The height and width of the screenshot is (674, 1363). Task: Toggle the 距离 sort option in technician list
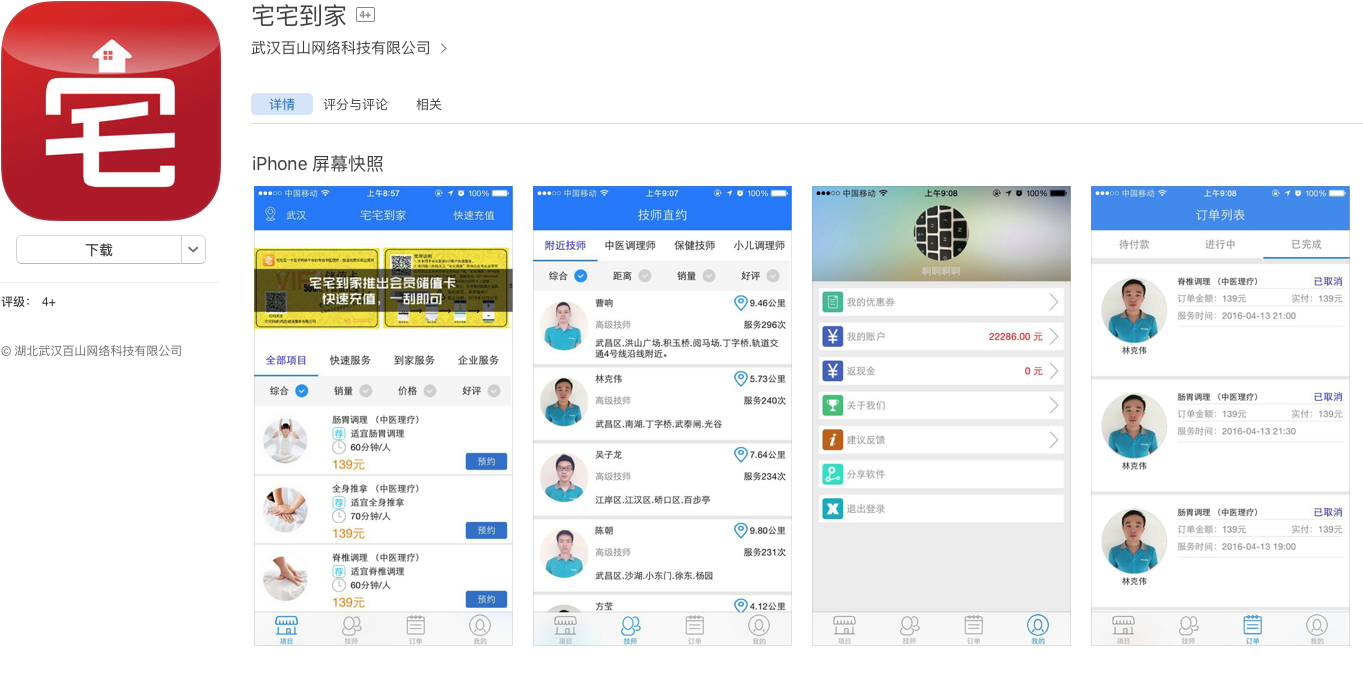(x=645, y=276)
